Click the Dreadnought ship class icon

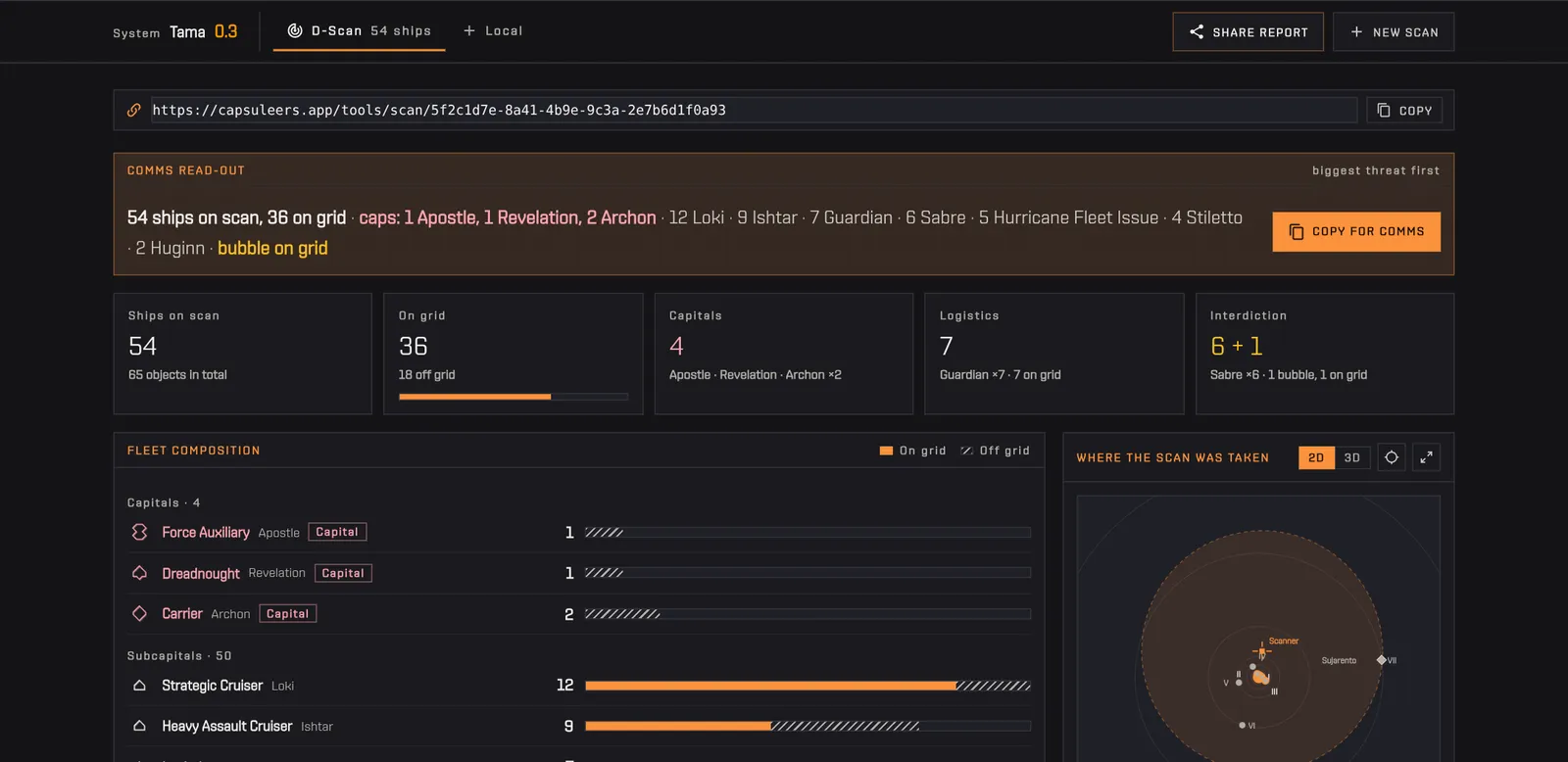[x=139, y=573]
